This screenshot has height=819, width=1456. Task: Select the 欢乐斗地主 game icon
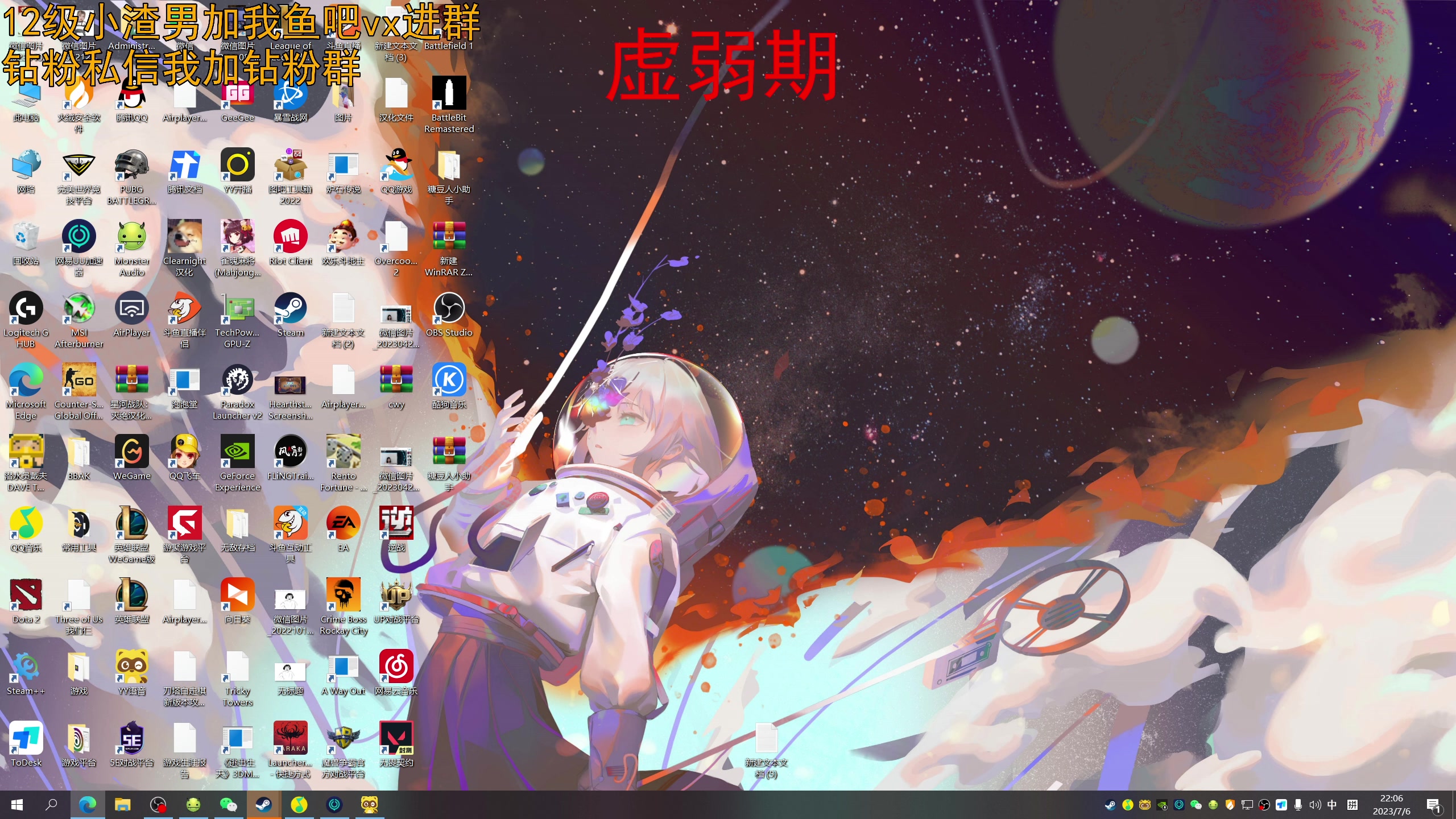[343, 243]
